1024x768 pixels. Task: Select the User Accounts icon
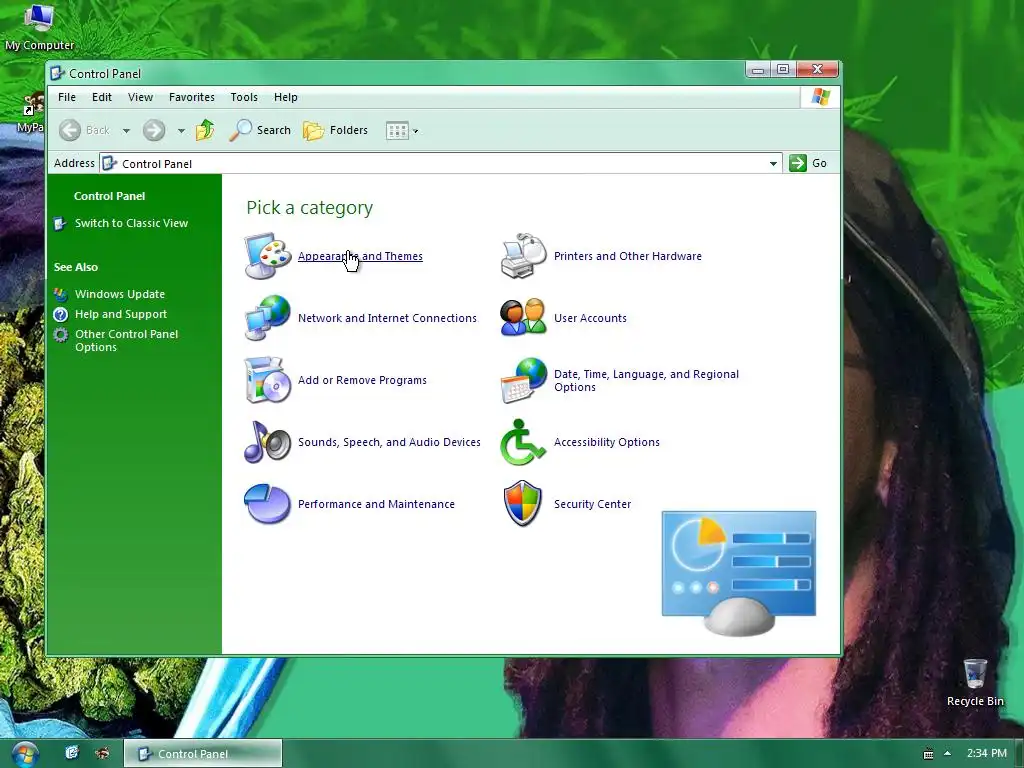(524, 318)
